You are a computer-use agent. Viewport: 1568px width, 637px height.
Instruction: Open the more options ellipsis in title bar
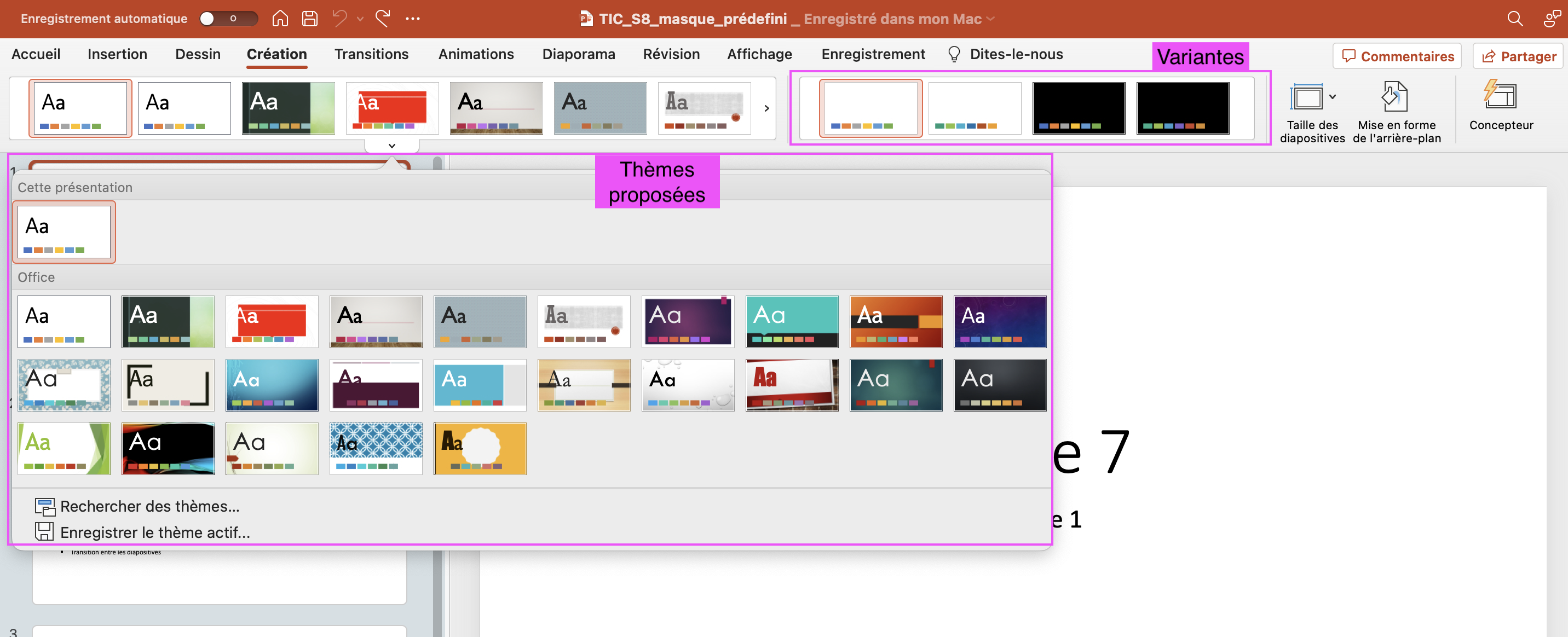click(x=413, y=19)
